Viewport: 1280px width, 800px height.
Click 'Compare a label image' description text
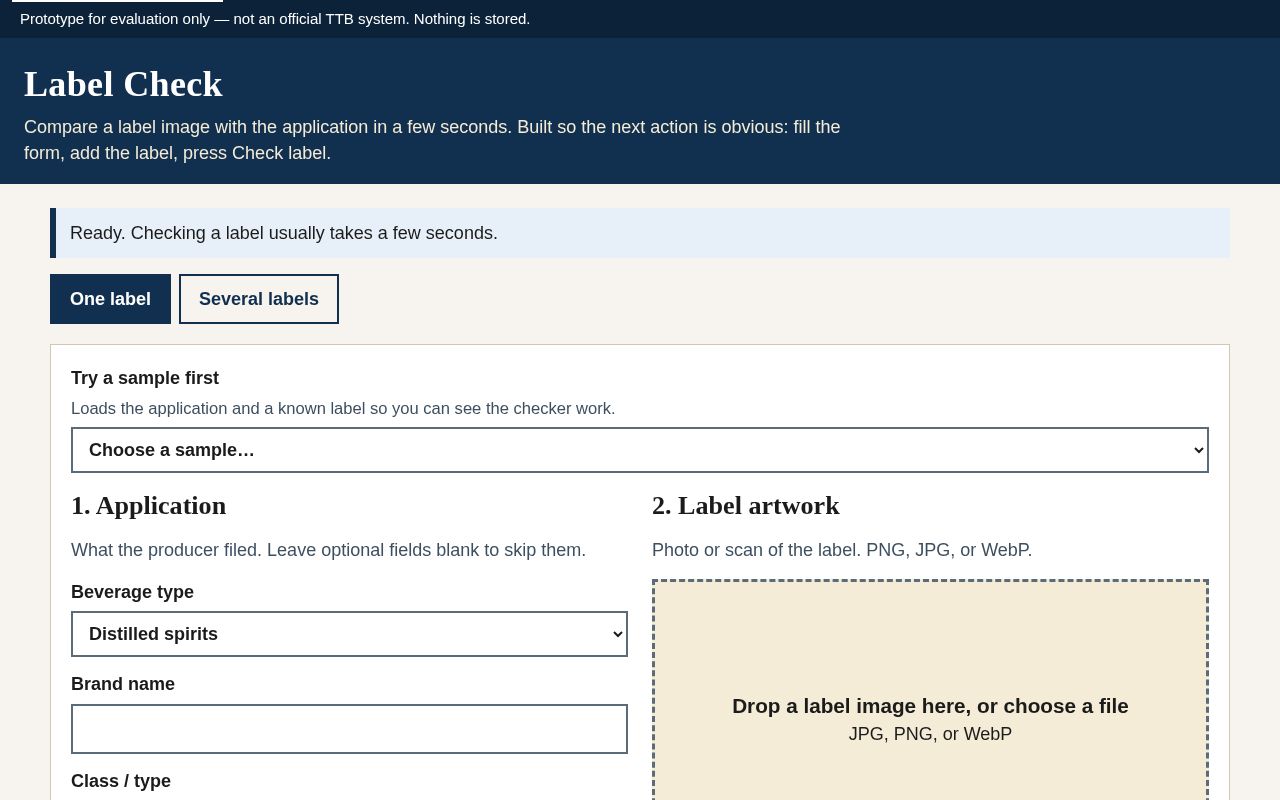pos(432,140)
